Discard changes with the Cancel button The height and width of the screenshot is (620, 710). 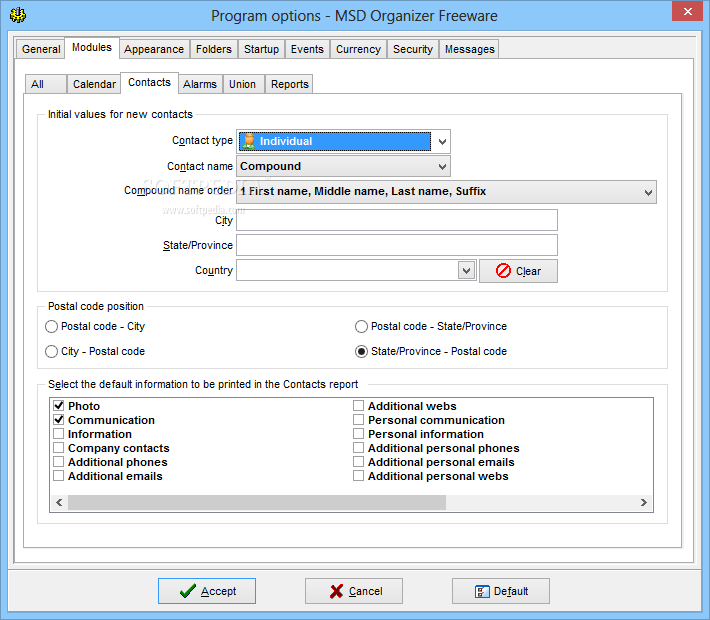(354, 591)
